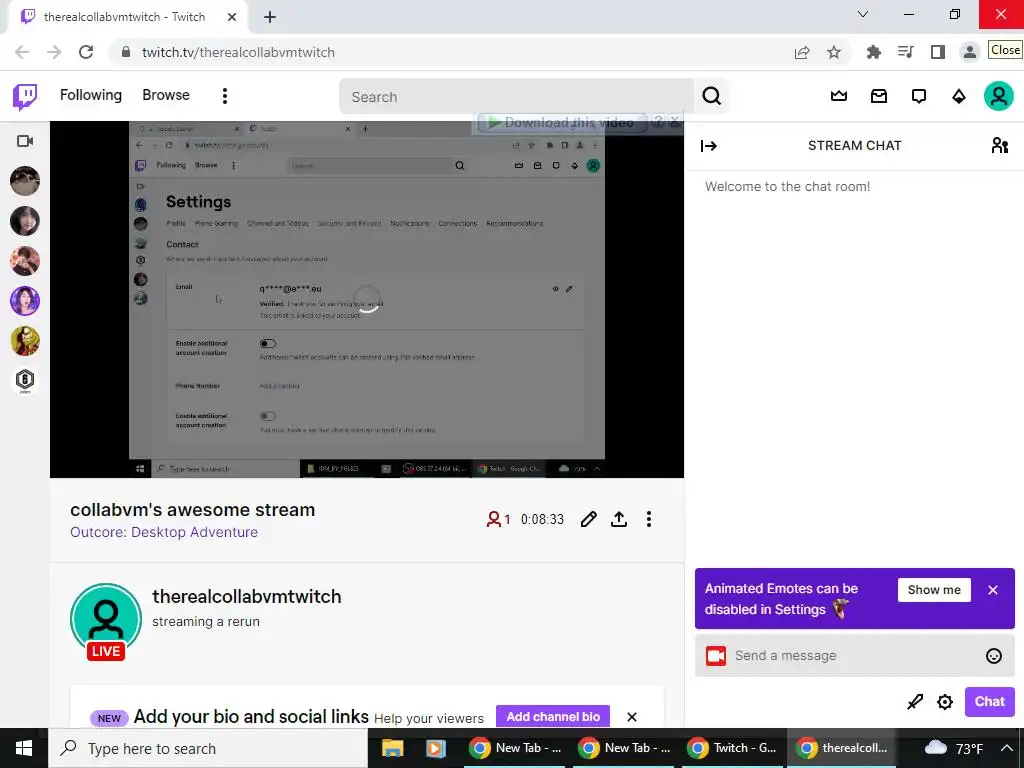Collapse the stream chat panel

coord(709,146)
